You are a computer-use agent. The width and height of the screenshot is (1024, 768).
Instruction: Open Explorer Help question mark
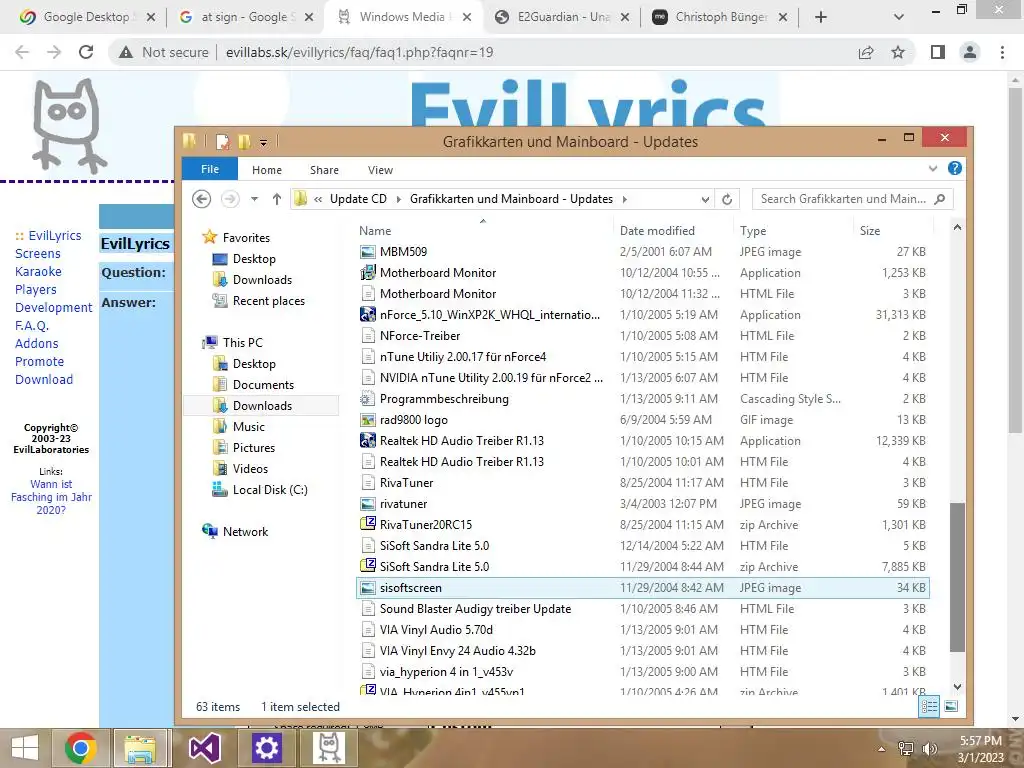[x=955, y=168]
